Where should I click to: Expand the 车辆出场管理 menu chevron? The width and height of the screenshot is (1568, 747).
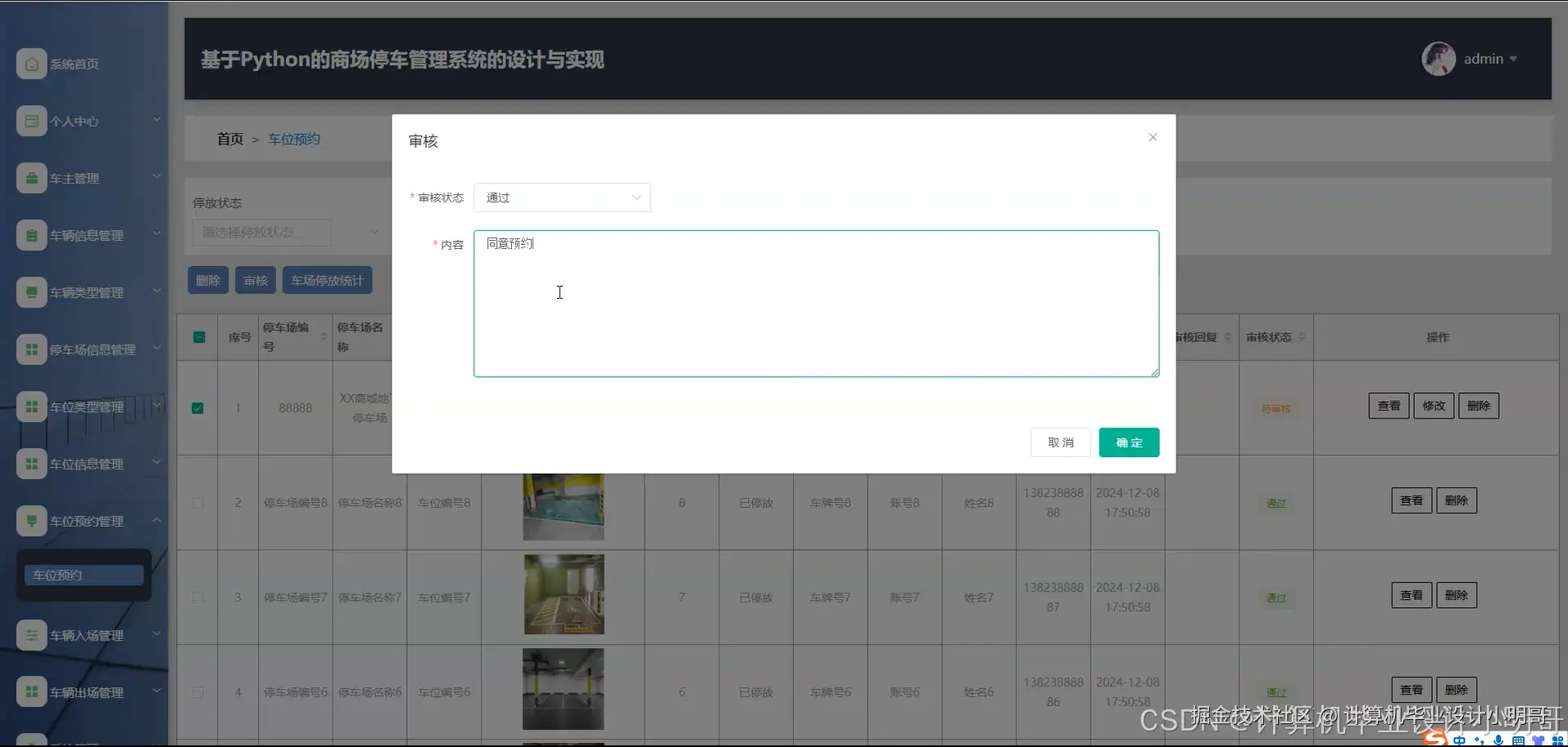click(156, 690)
